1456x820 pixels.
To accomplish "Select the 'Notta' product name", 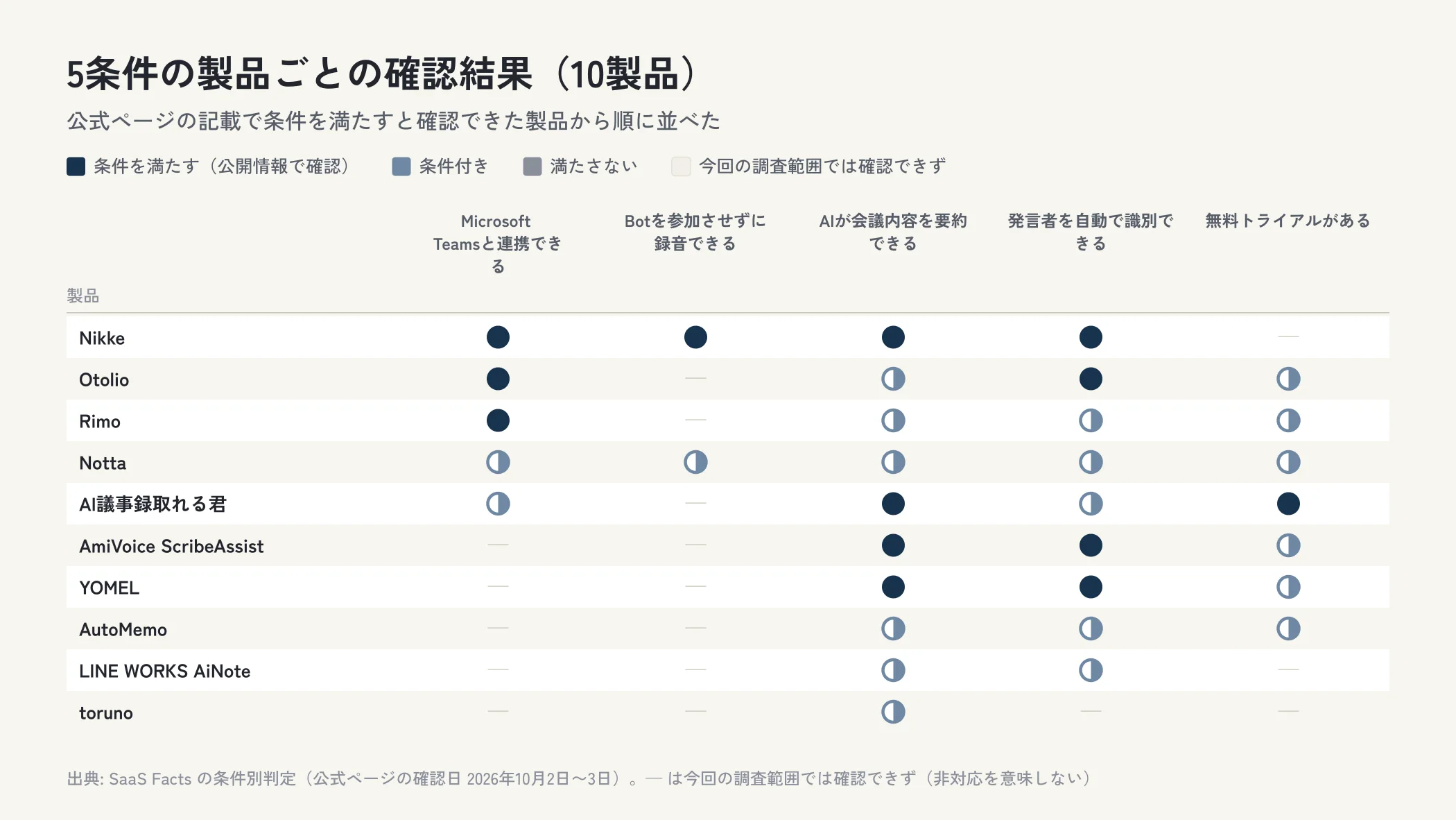I will tap(103, 463).
